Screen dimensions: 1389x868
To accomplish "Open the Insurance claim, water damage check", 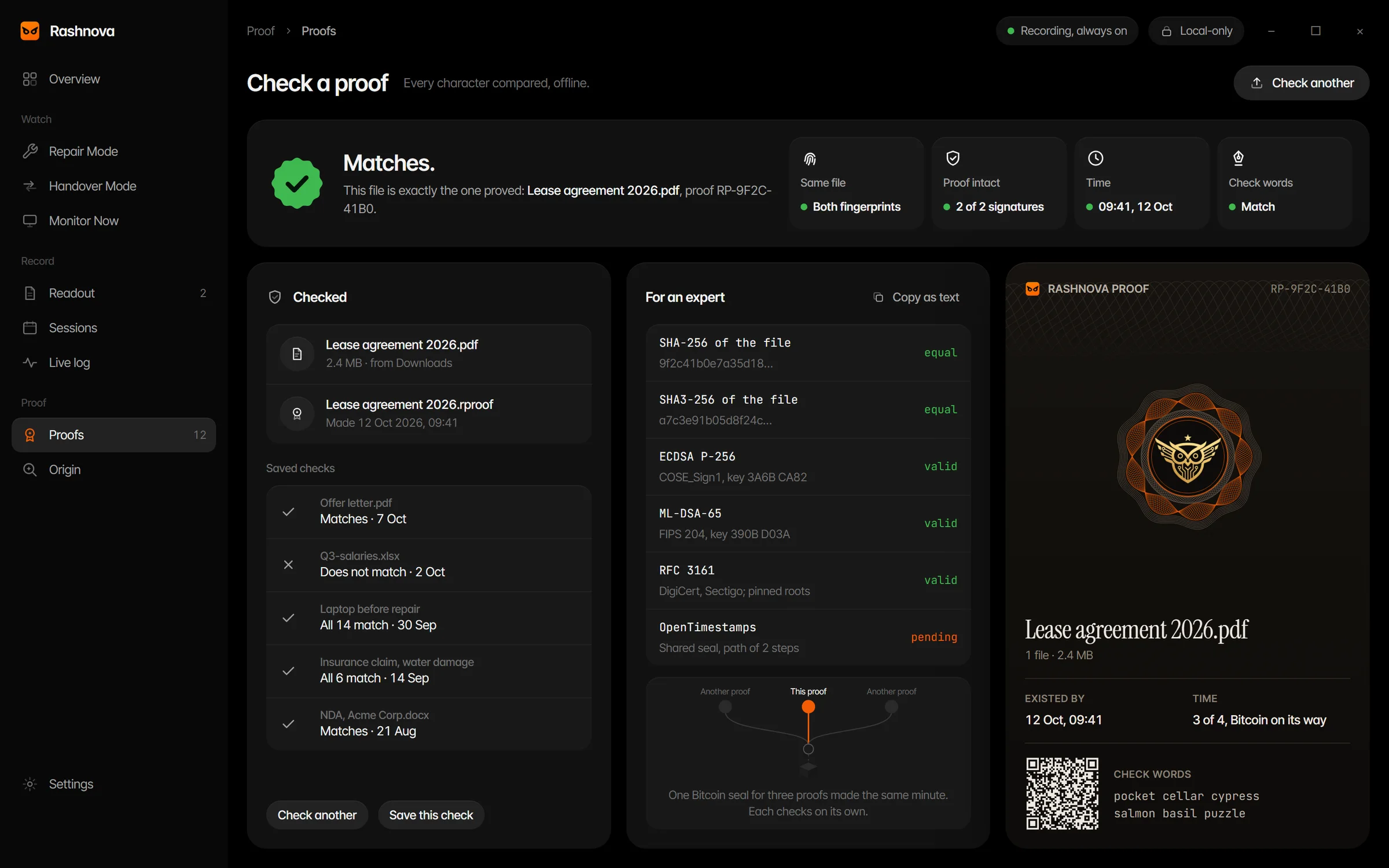I will 428,671.
